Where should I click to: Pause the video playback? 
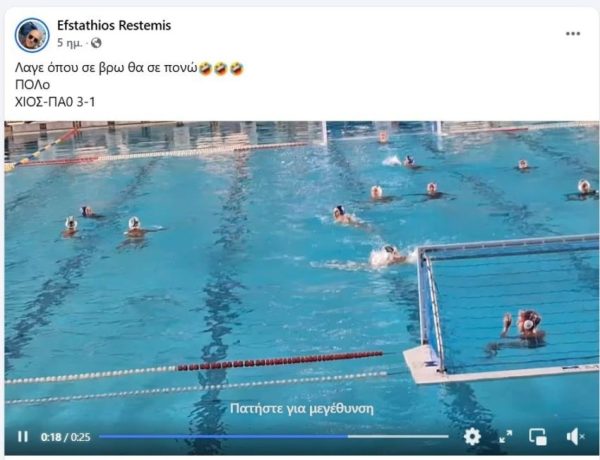[23, 437]
